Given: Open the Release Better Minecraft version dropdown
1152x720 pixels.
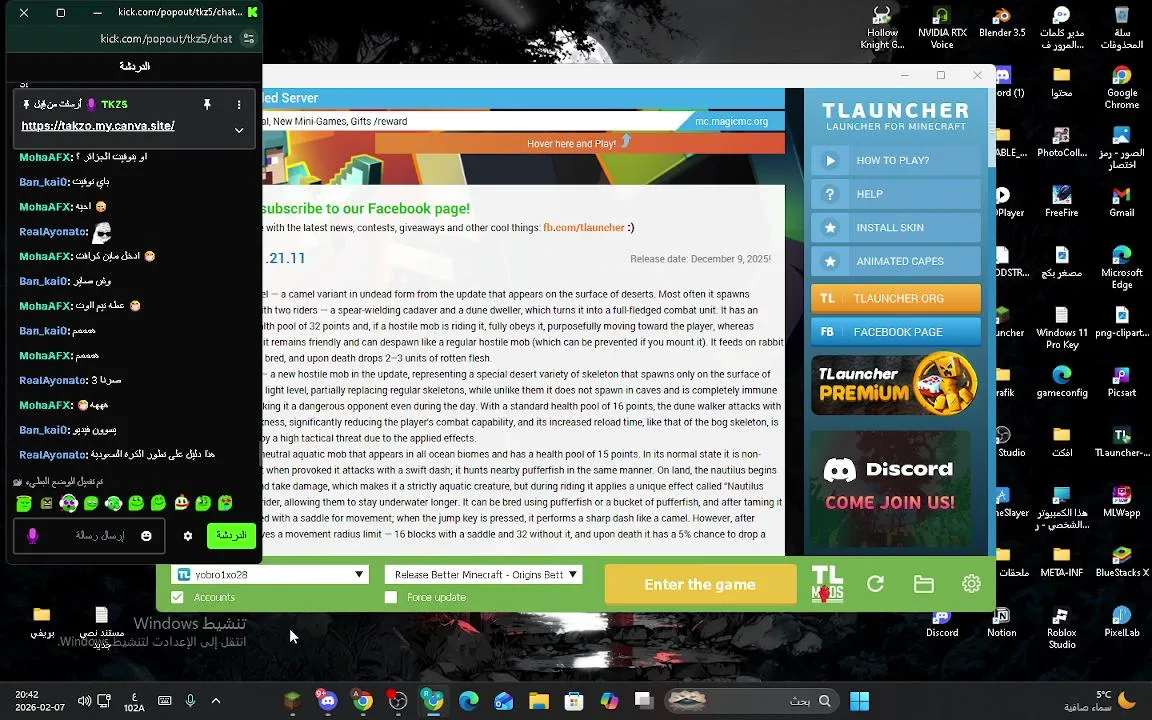Looking at the screenshot, I should [x=483, y=575].
